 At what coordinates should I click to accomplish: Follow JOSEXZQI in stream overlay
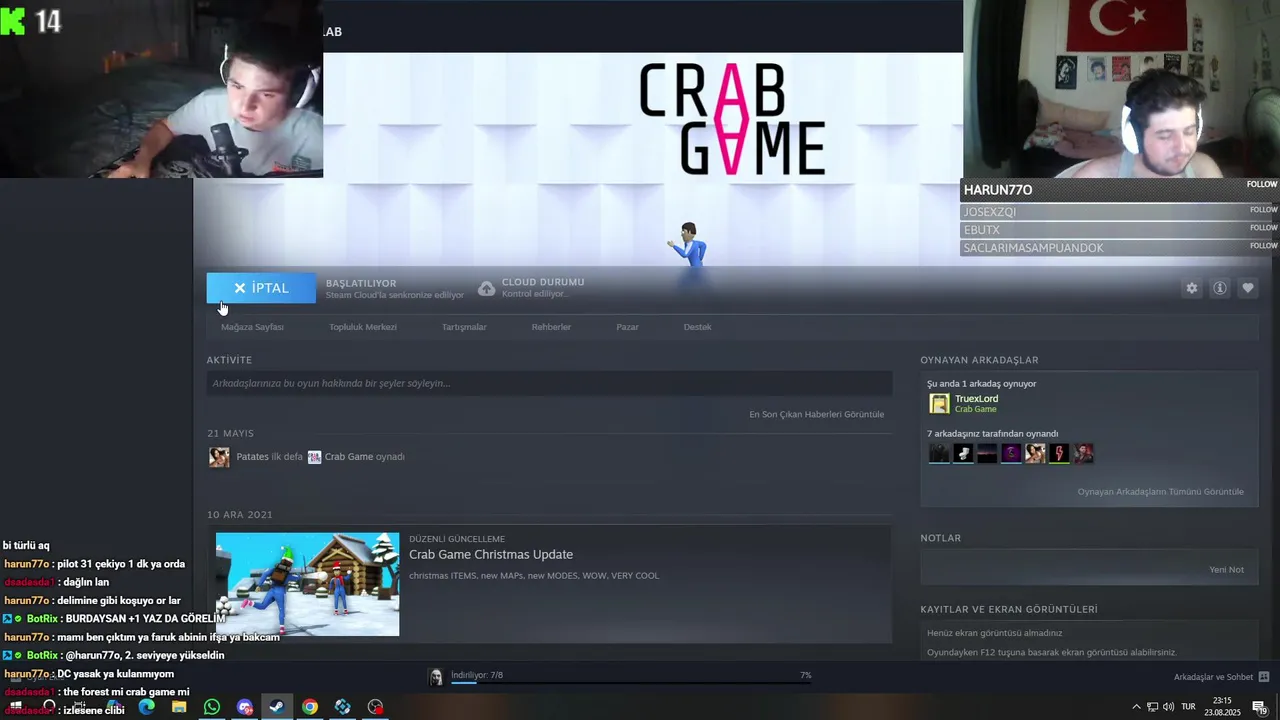(1264, 209)
